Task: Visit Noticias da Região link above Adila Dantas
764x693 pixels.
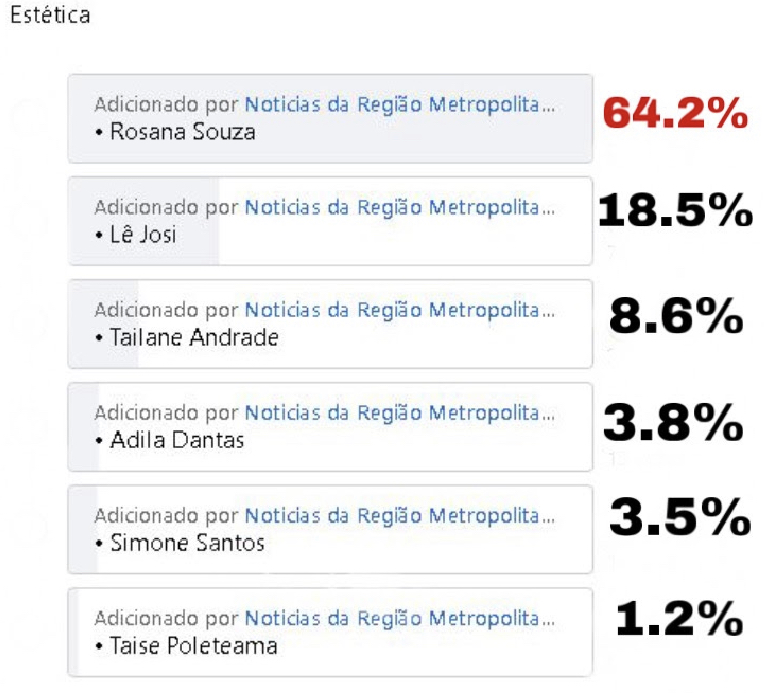Action: 400,412
